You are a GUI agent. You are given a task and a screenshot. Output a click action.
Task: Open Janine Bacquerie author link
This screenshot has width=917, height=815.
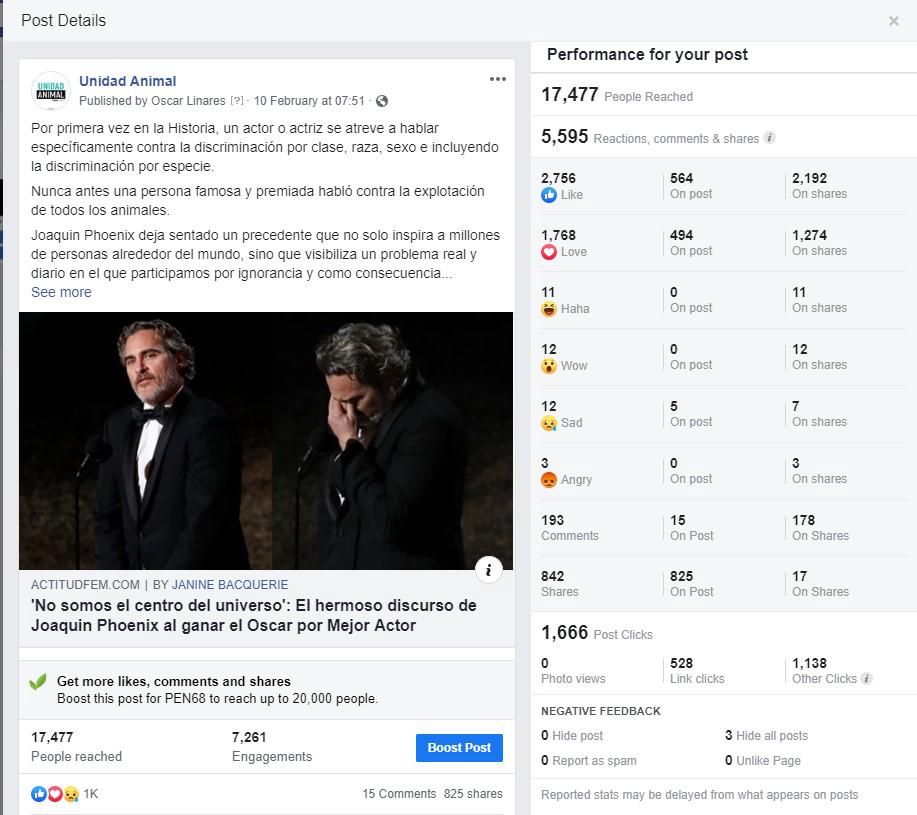tap(230, 585)
